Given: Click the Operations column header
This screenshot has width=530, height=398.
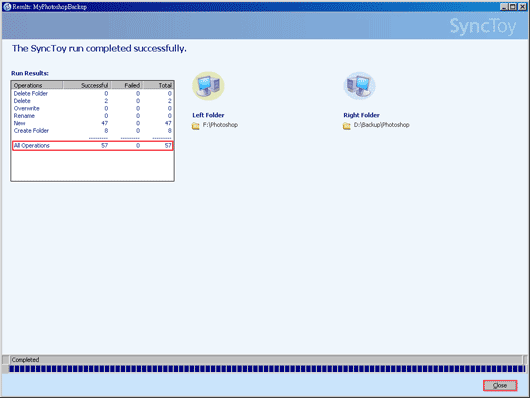Looking at the screenshot, I should [37, 85].
